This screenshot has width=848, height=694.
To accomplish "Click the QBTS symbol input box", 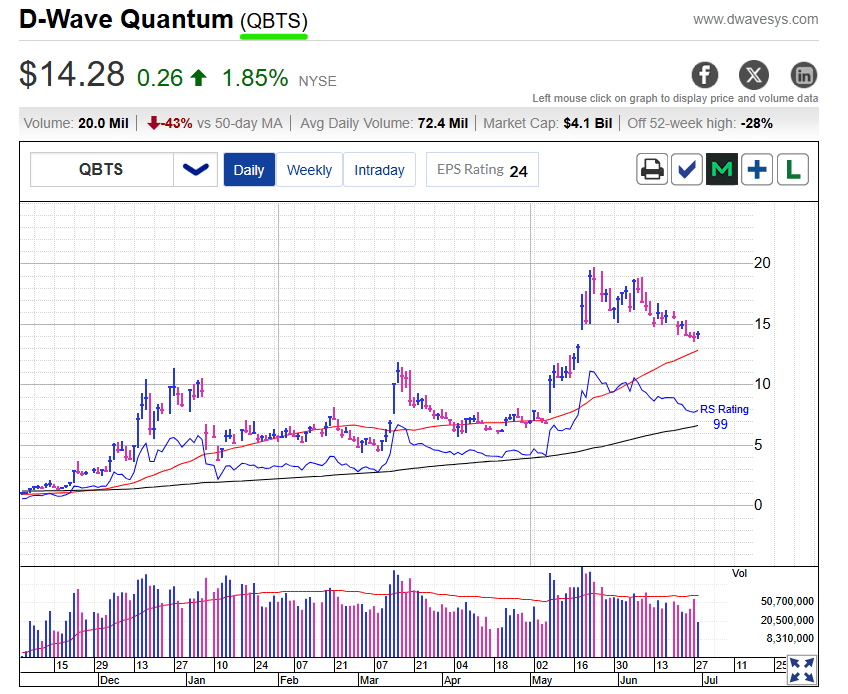I will tap(102, 170).
